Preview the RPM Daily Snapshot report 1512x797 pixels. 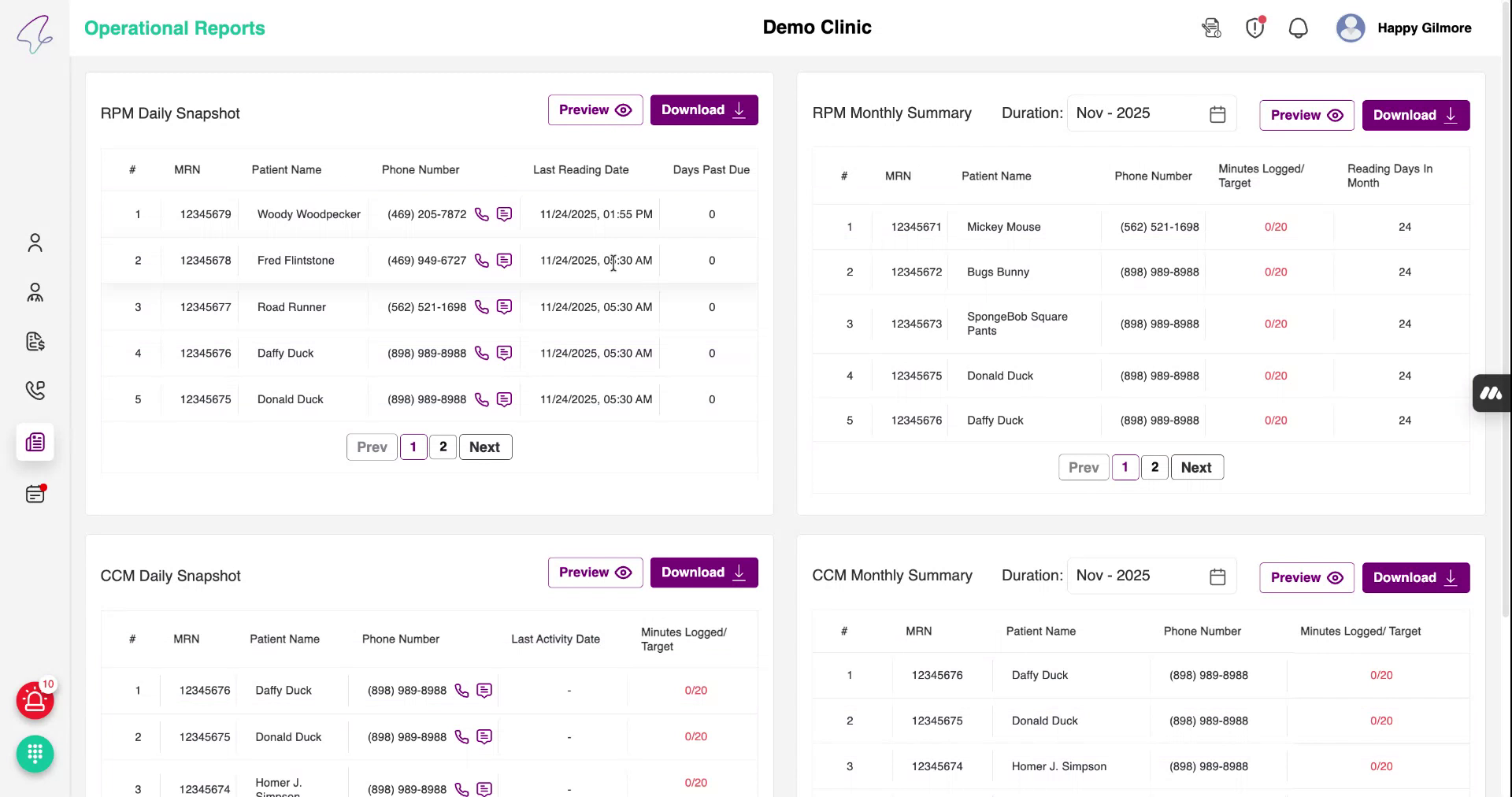click(x=595, y=109)
